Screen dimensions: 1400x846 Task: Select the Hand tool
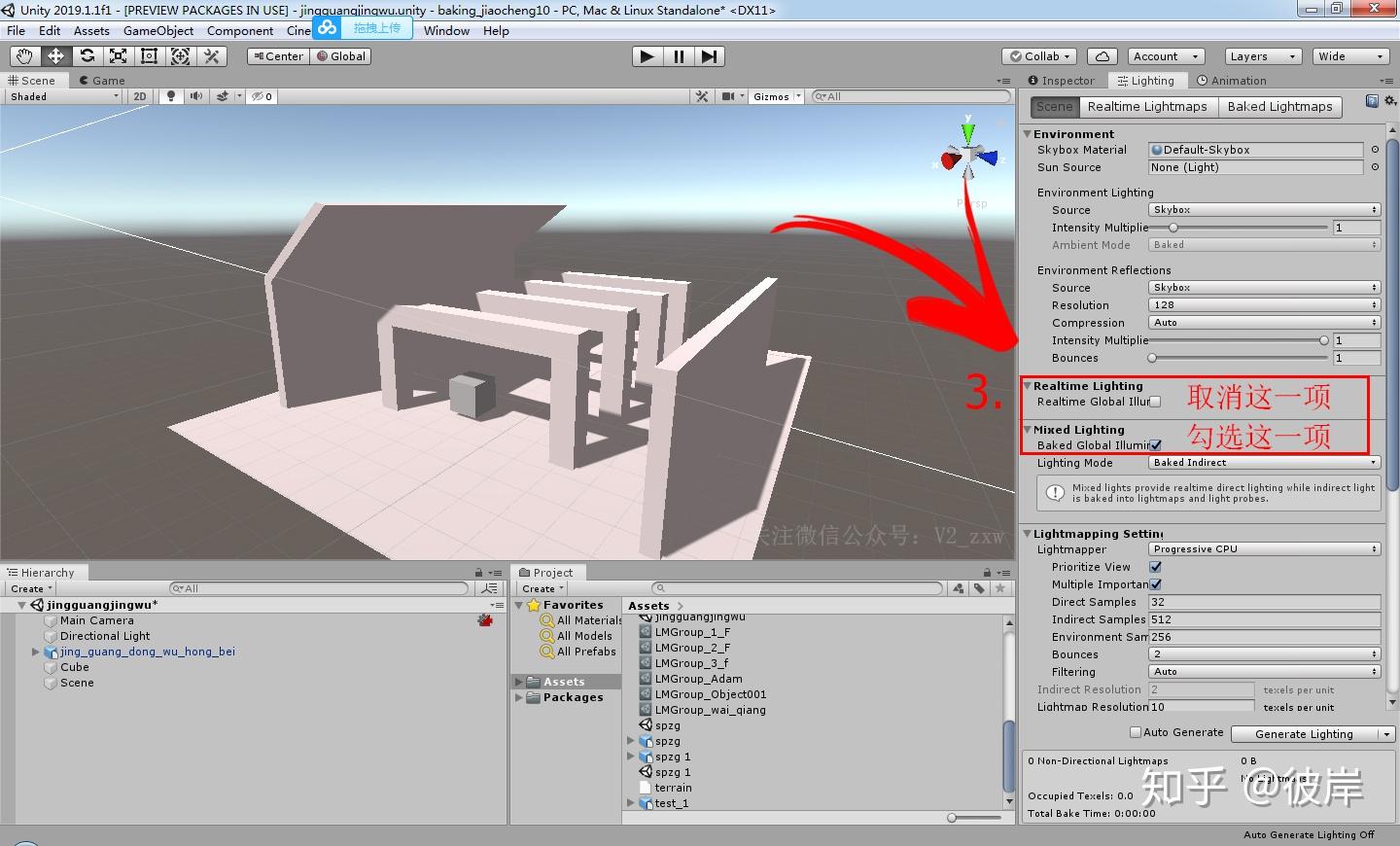click(x=24, y=56)
